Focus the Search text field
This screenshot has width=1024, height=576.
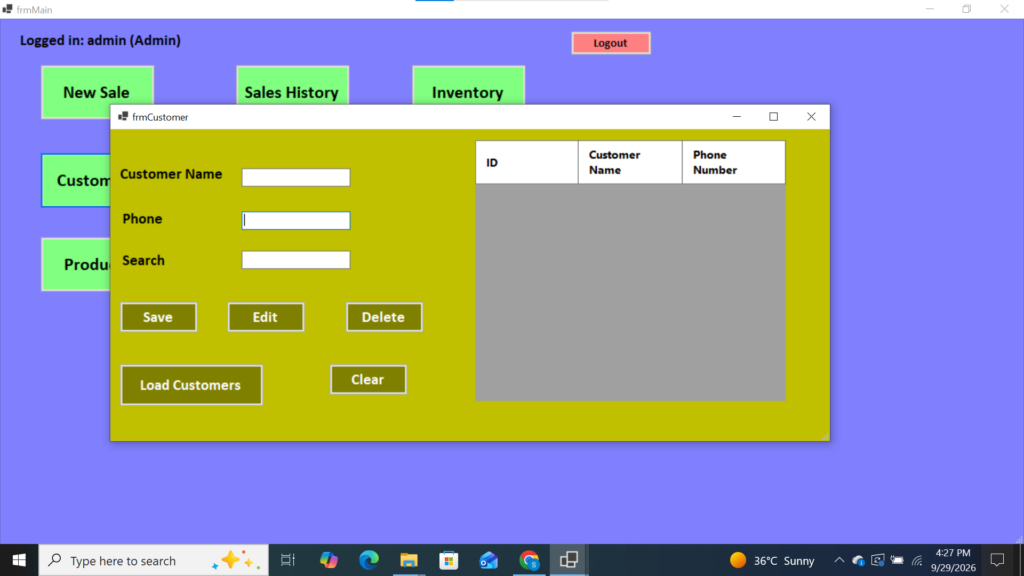tap(296, 260)
